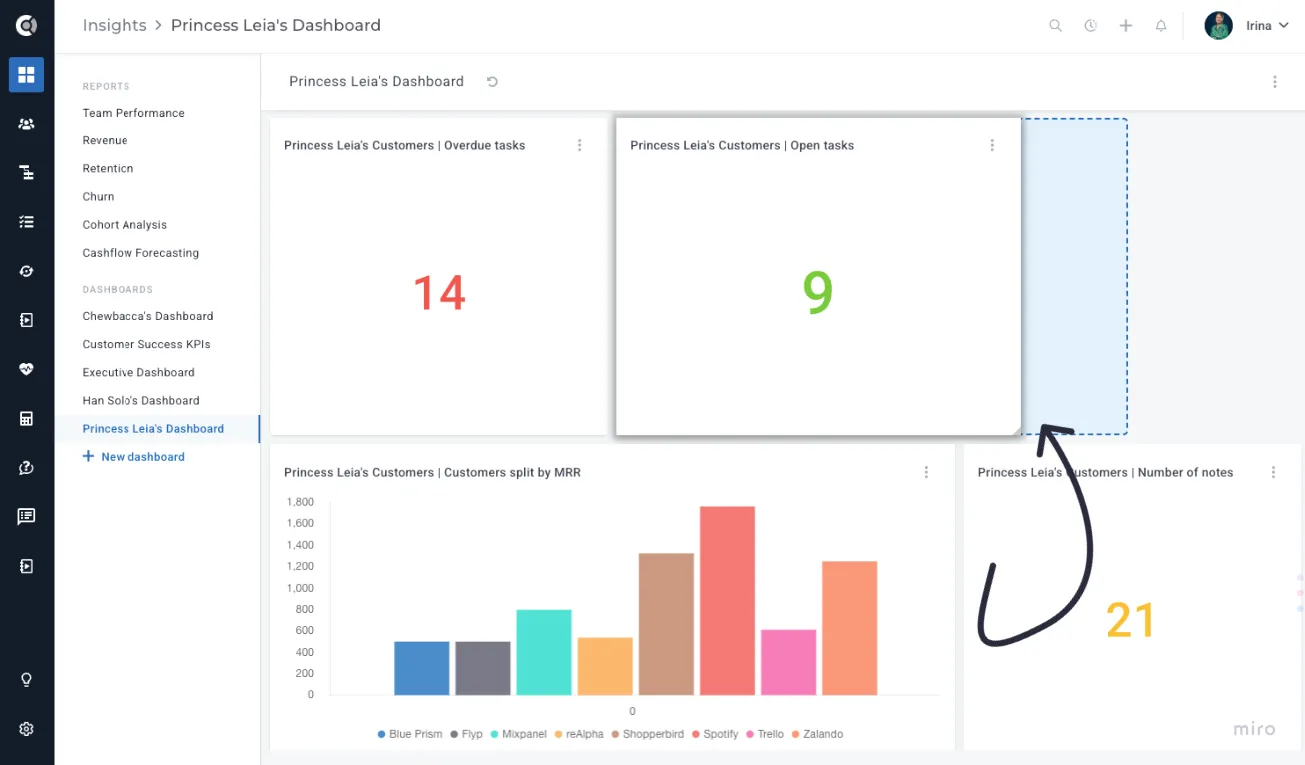Open the Customers split by MRR options menu
1305x765 pixels.
click(x=926, y=472)
